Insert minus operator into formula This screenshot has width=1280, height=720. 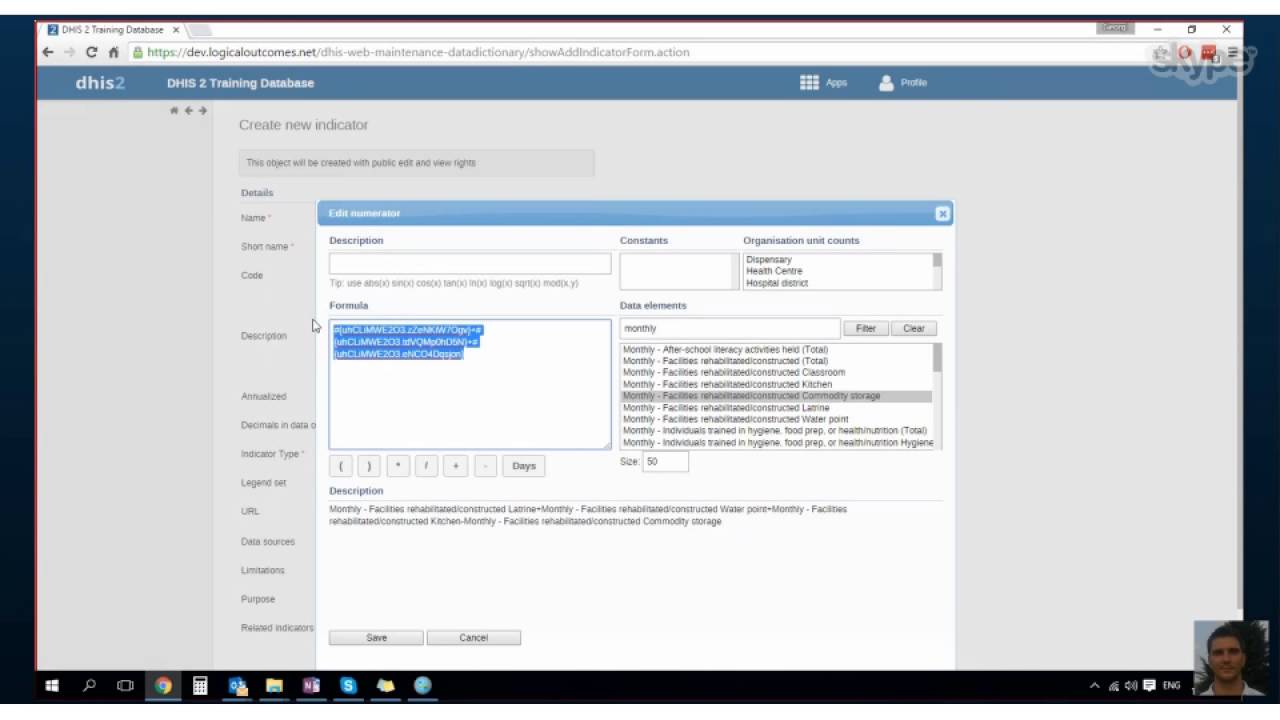coord(484,466)
